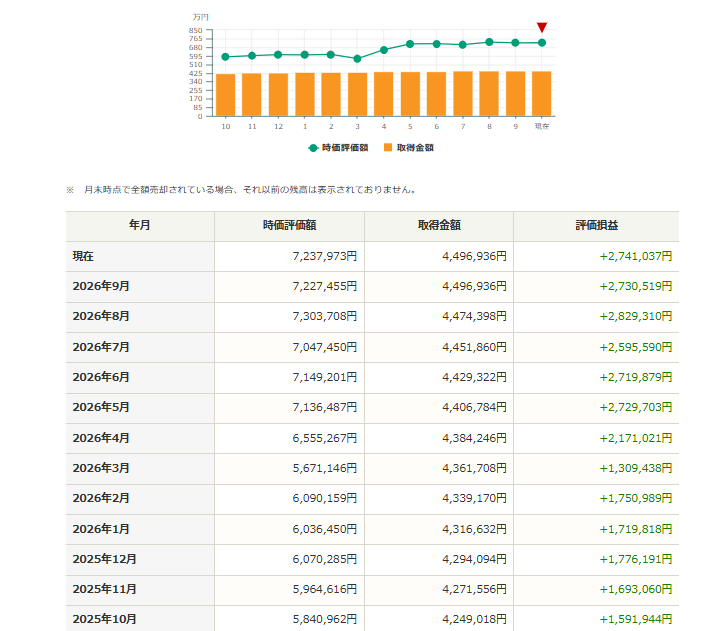Select value 7,227,455円
Screen dimensions: 720x631
coord(325,286)
